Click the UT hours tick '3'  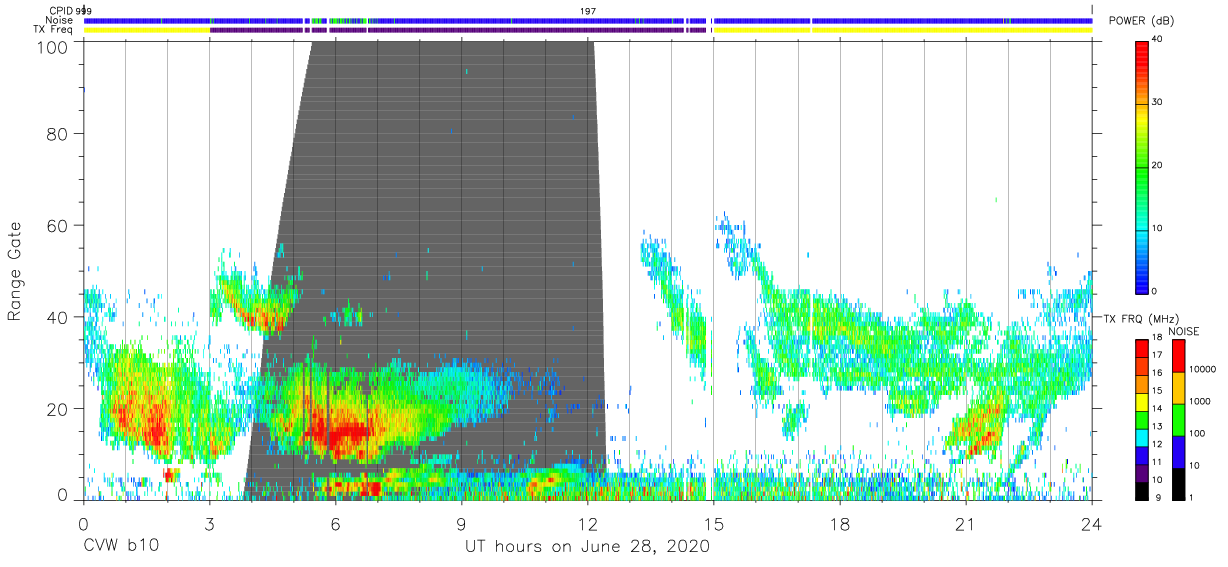209,524
